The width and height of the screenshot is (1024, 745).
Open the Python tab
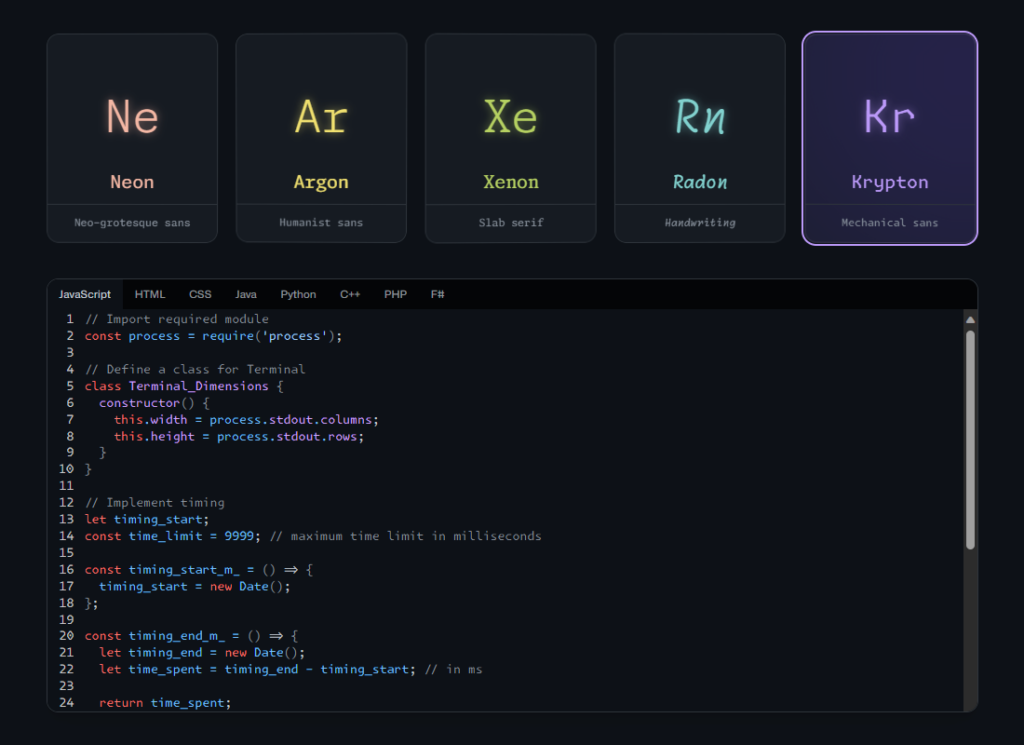pyautogui.click(x=298, y=294)
